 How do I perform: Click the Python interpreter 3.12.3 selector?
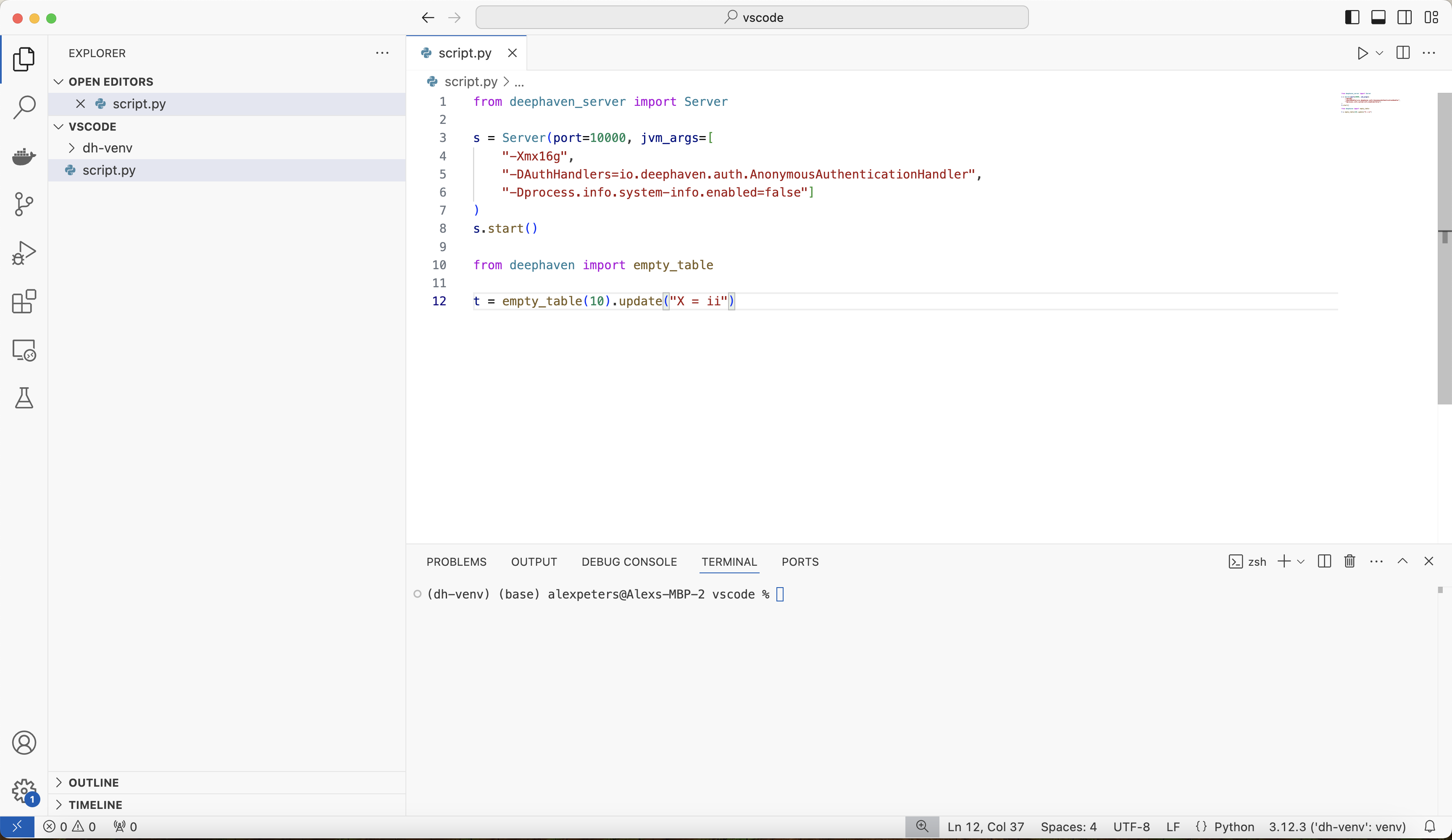click(x=1337, y=827)
